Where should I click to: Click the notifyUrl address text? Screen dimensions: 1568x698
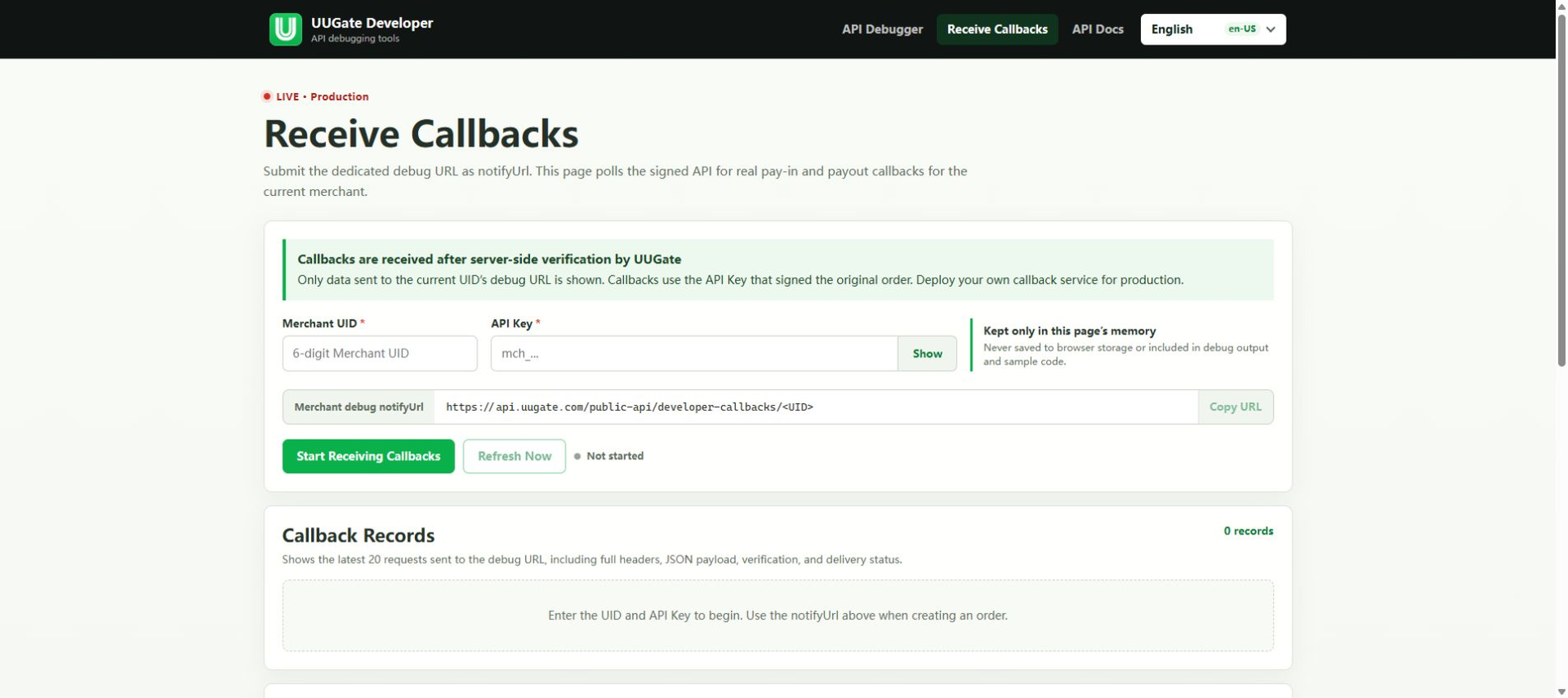630,407
